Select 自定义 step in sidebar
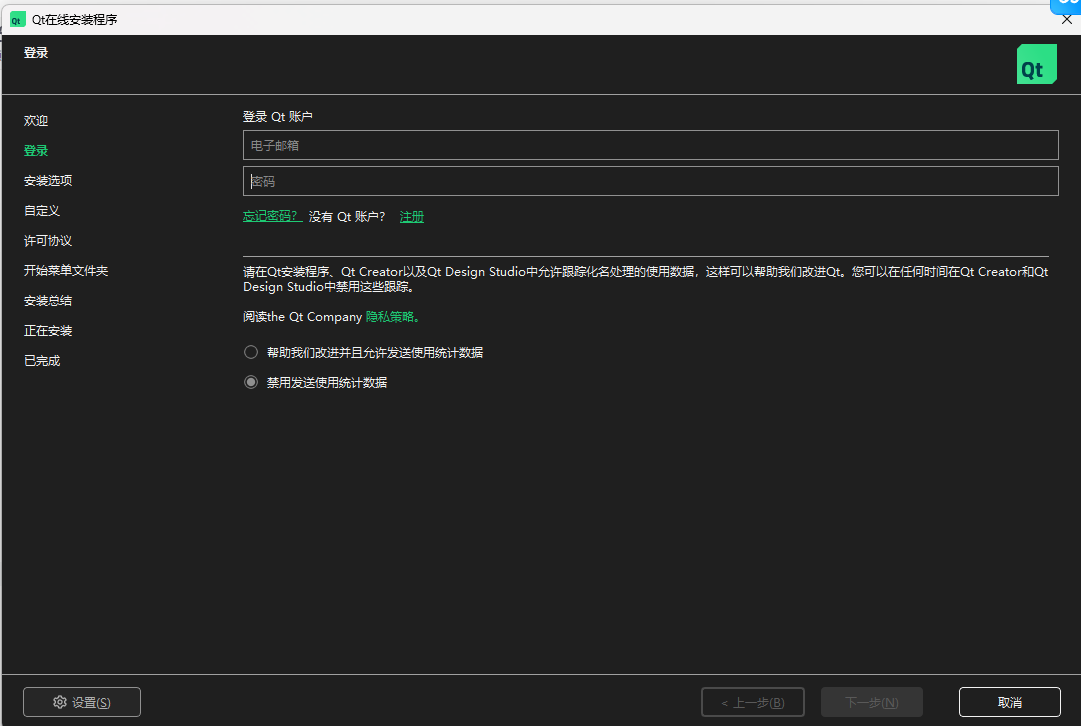 [x=42, y=210]
